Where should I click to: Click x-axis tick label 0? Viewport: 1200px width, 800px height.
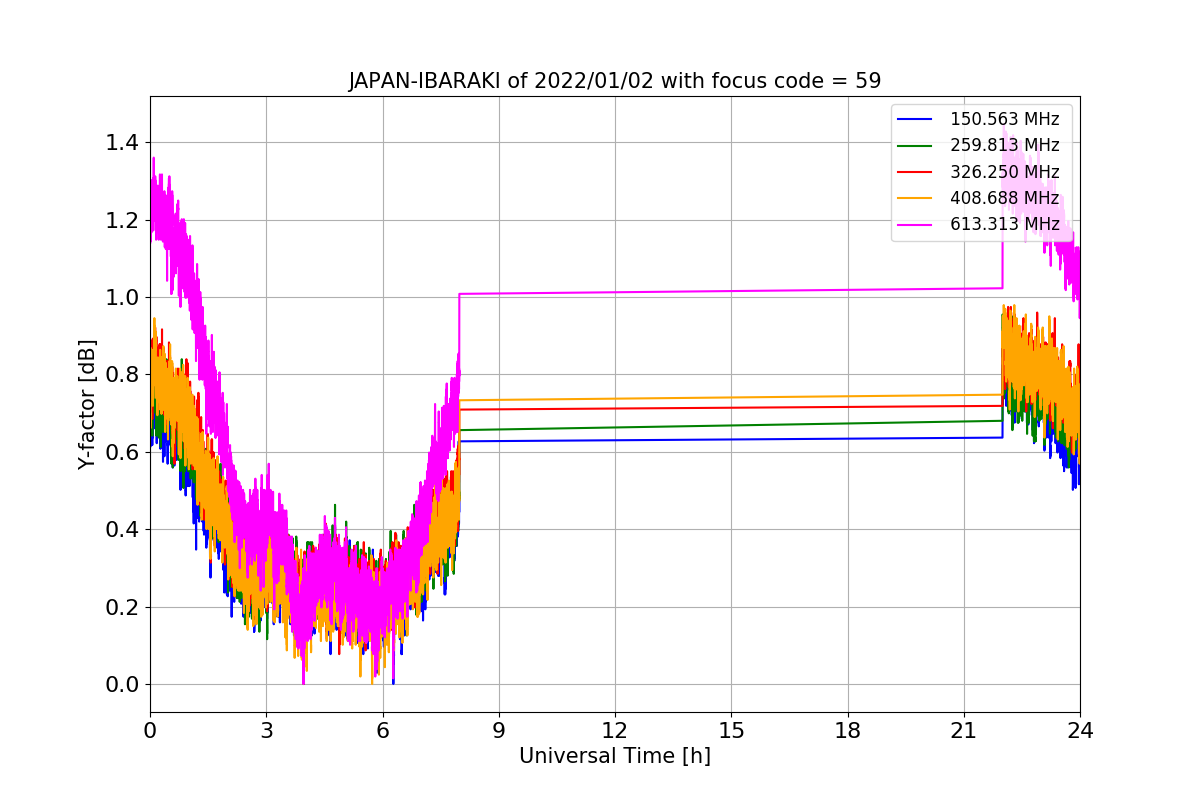click(150, 730)
